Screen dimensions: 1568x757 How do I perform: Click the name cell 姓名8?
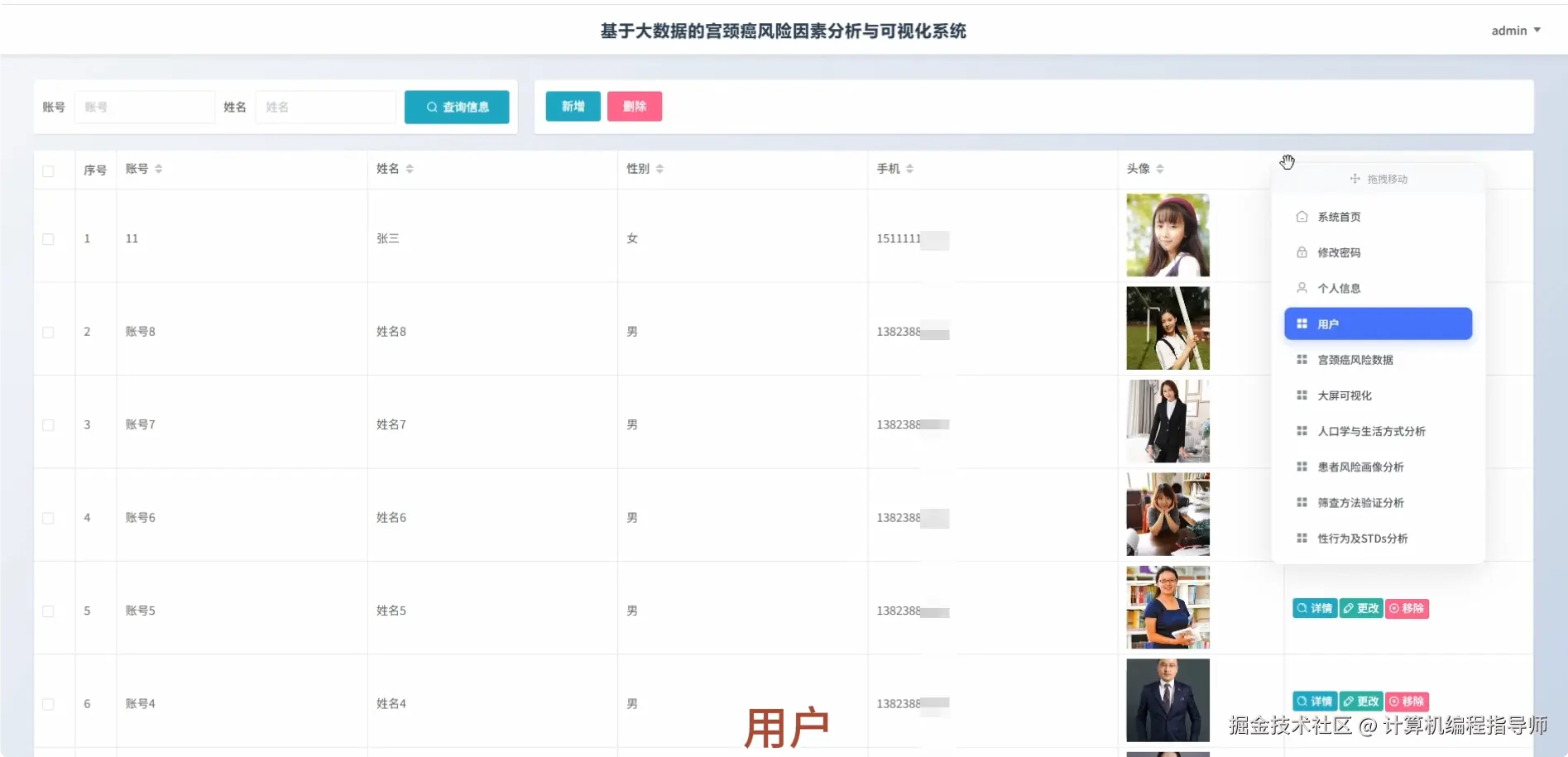click(x=391, y=331)
